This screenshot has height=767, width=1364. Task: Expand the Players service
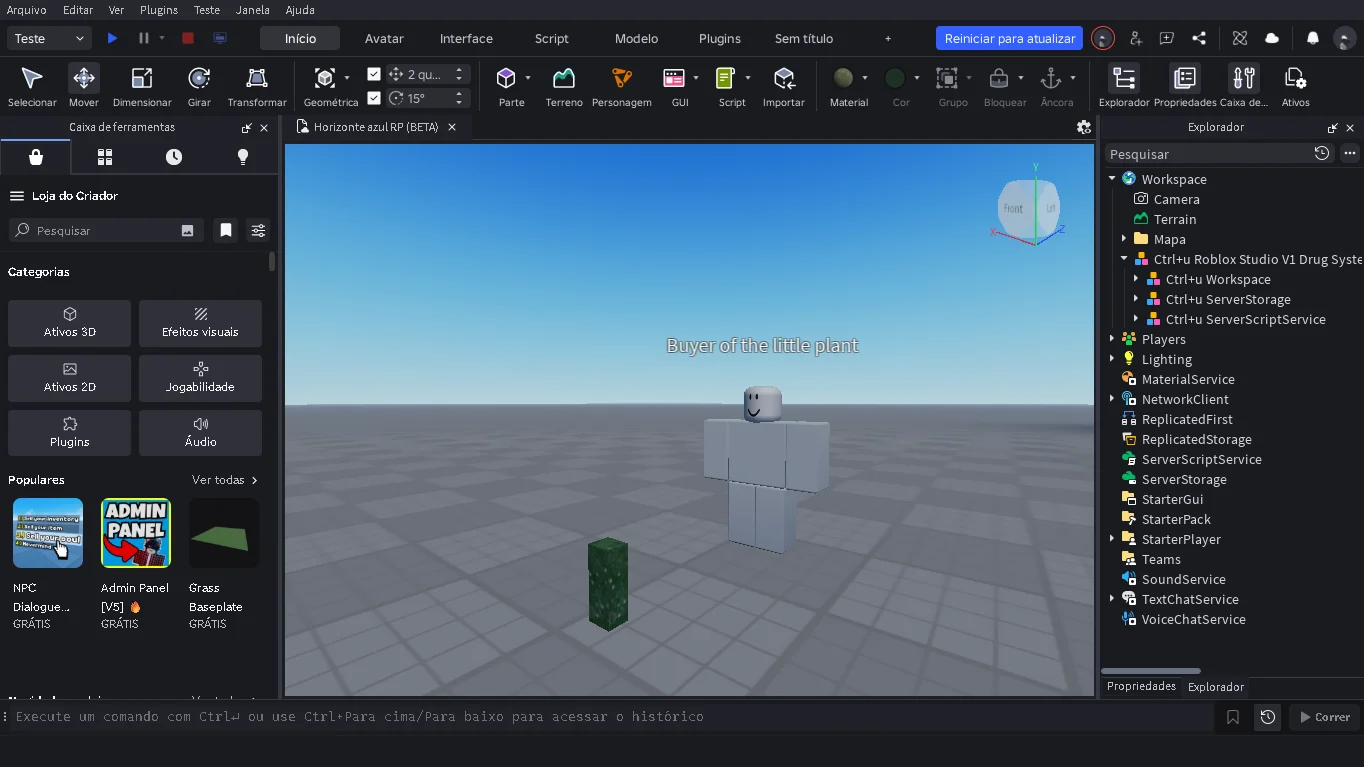click(1112, 339)
